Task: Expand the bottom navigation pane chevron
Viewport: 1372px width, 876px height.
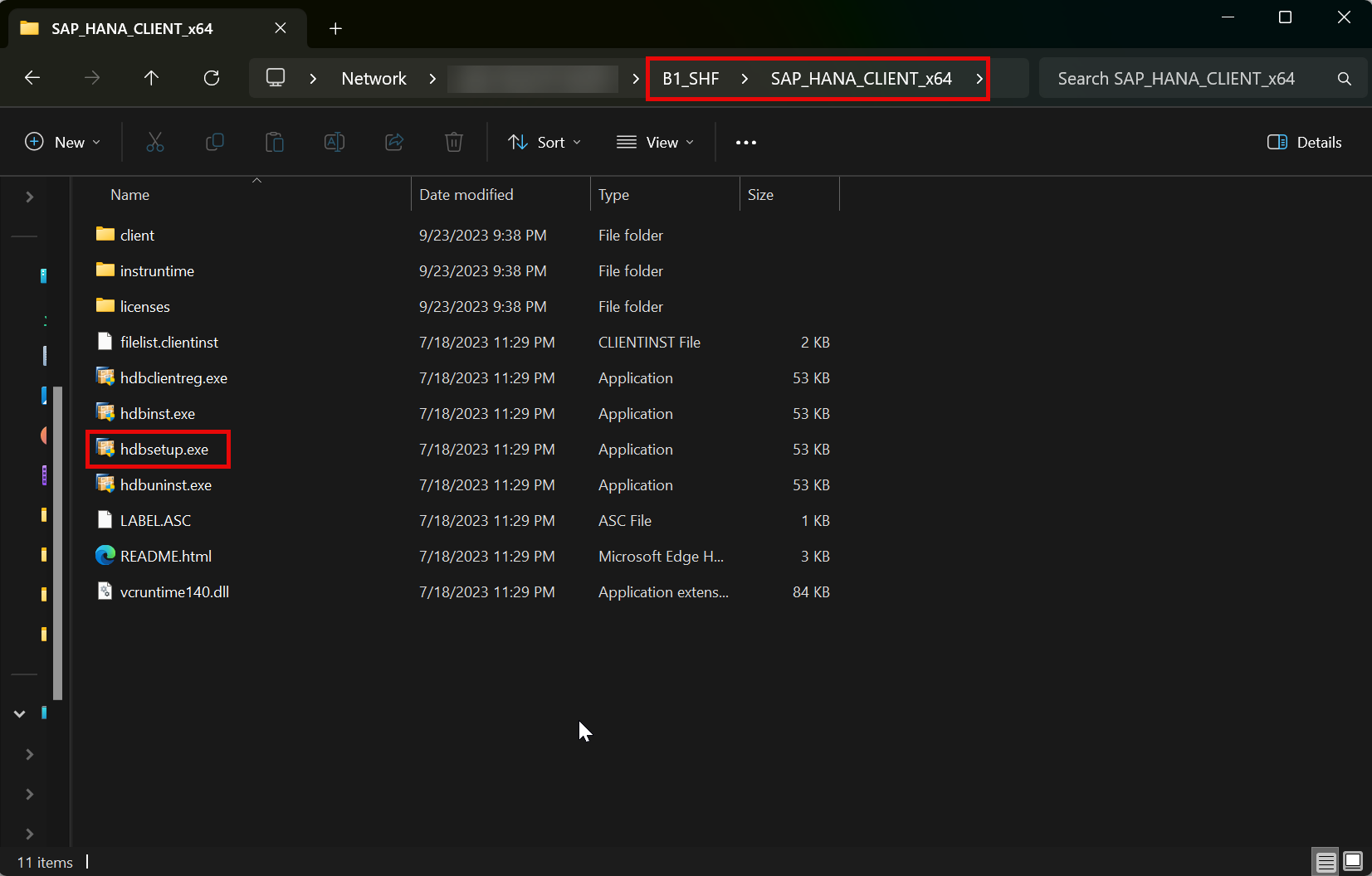Action: click(30, 834)
